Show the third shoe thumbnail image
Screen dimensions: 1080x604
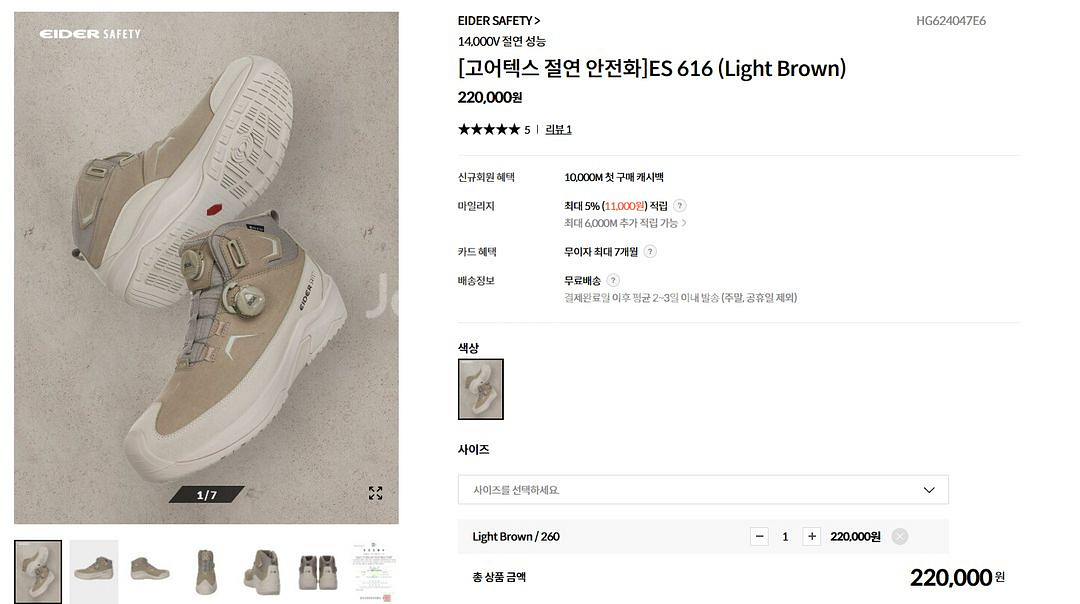(x=150, y=572)
